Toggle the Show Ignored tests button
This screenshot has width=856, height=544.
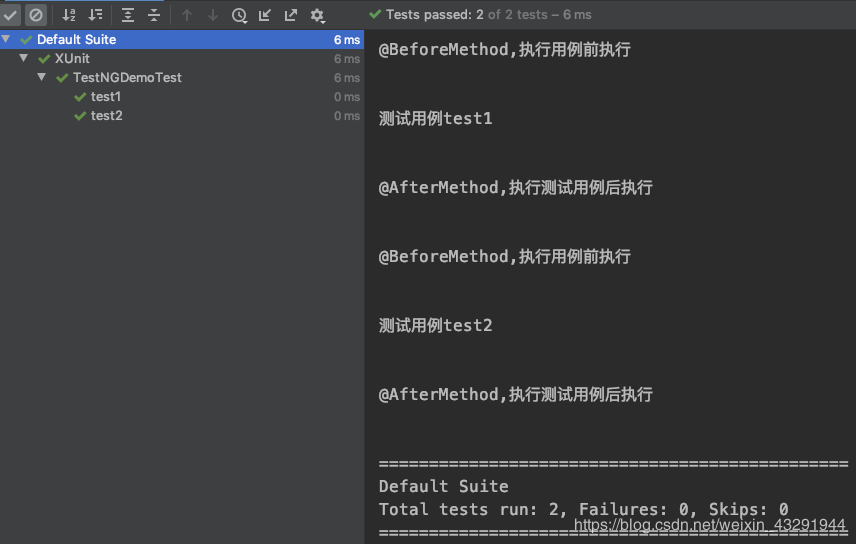pyautogui.click(x=35, y=15)
